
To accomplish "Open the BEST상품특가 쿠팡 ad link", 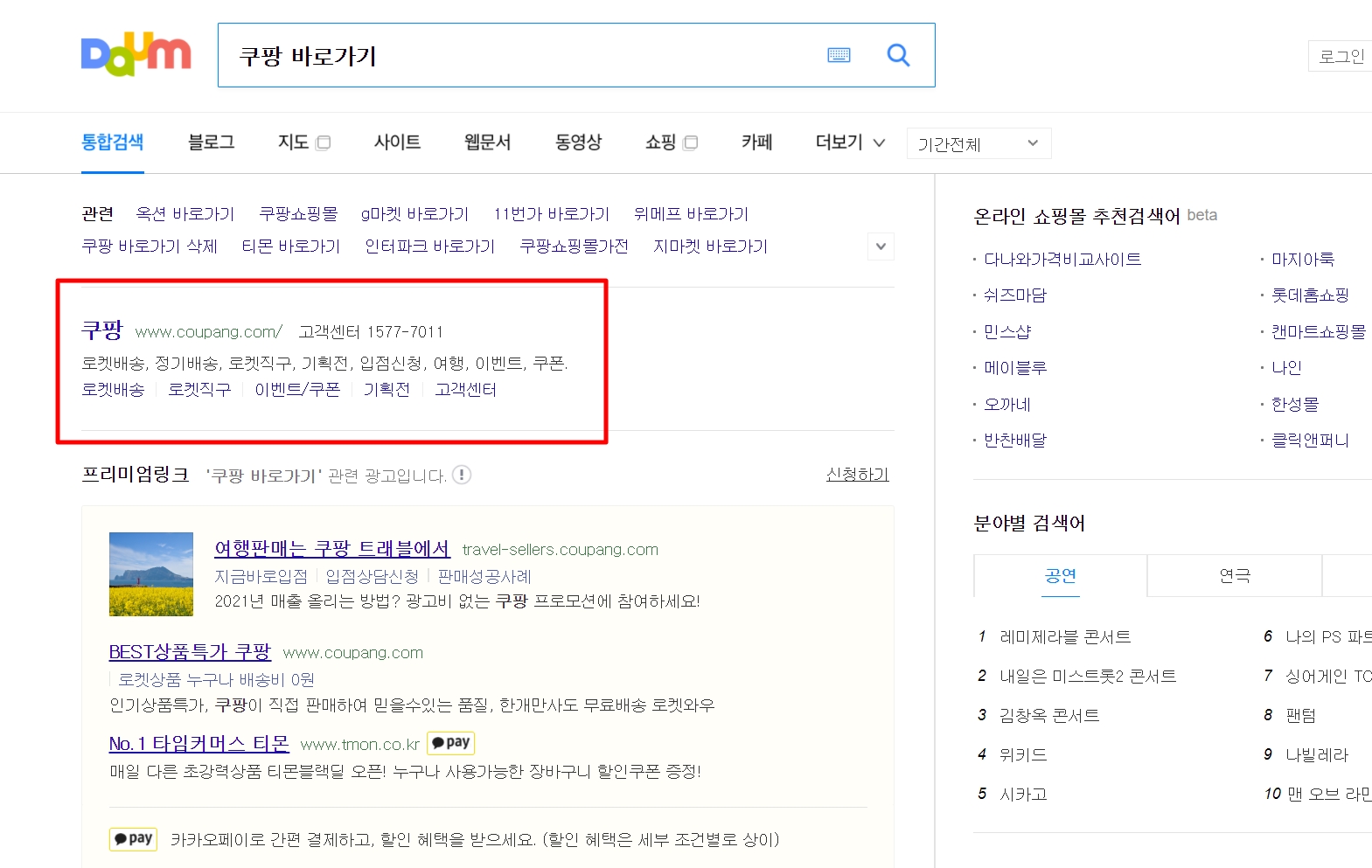I will [x=190, y=651].
